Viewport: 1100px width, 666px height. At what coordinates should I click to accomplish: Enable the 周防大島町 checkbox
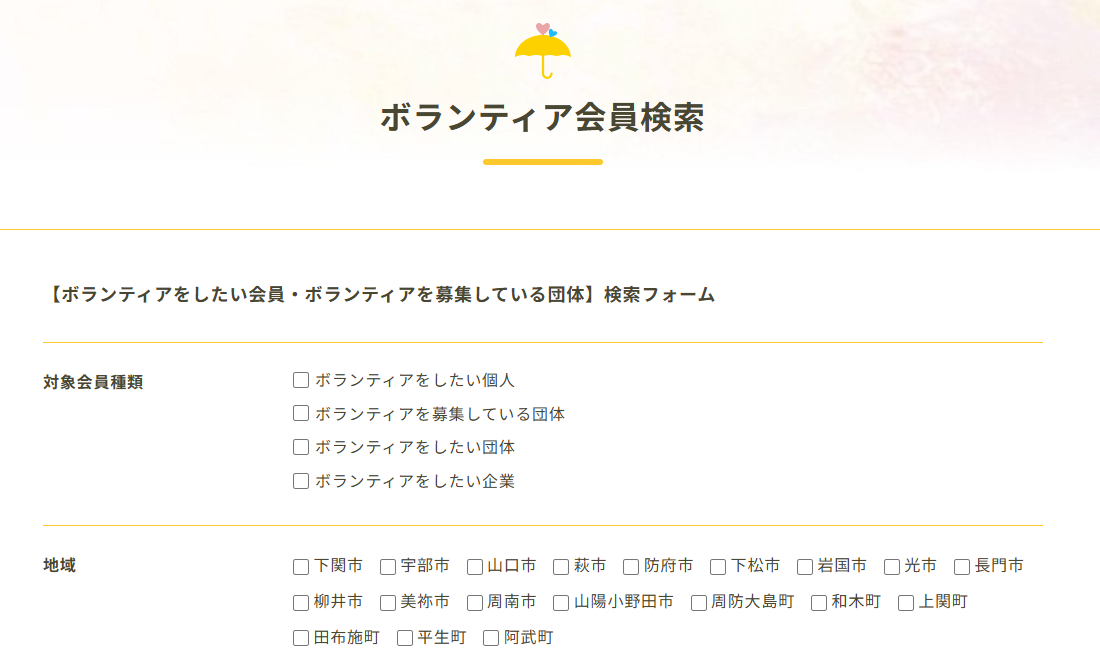tap(697, 602)
